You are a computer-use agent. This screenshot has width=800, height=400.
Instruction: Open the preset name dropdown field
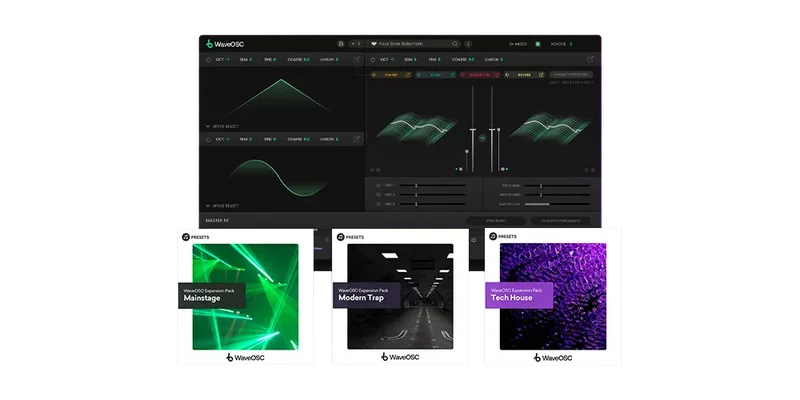point(414,44)
